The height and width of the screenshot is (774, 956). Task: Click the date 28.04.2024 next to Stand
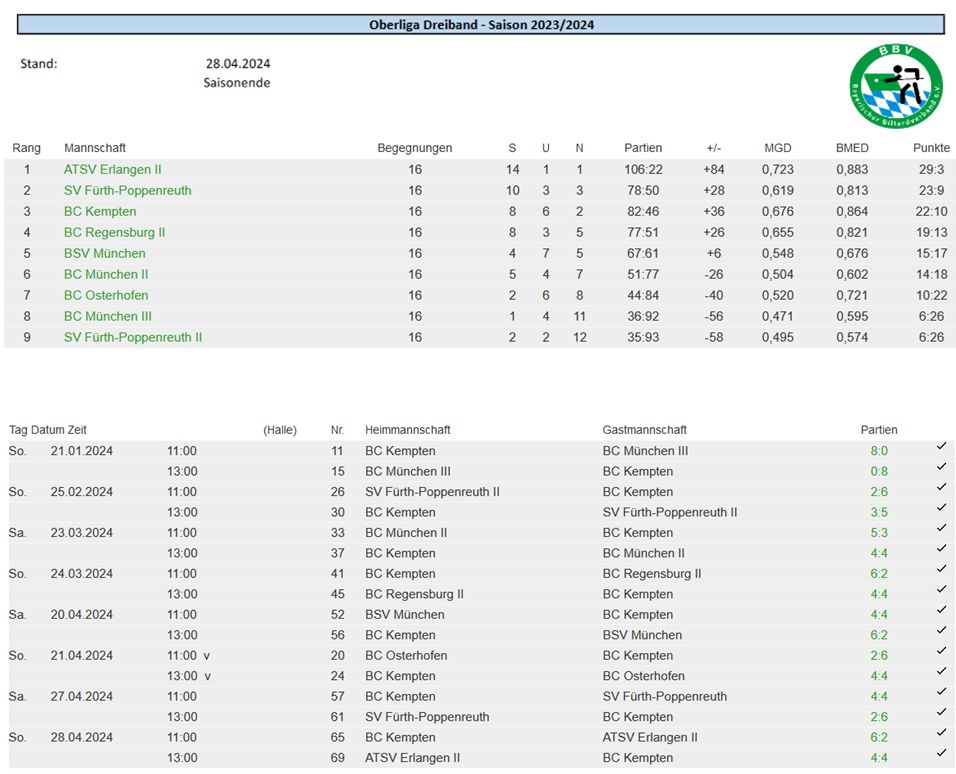(238, 63)
